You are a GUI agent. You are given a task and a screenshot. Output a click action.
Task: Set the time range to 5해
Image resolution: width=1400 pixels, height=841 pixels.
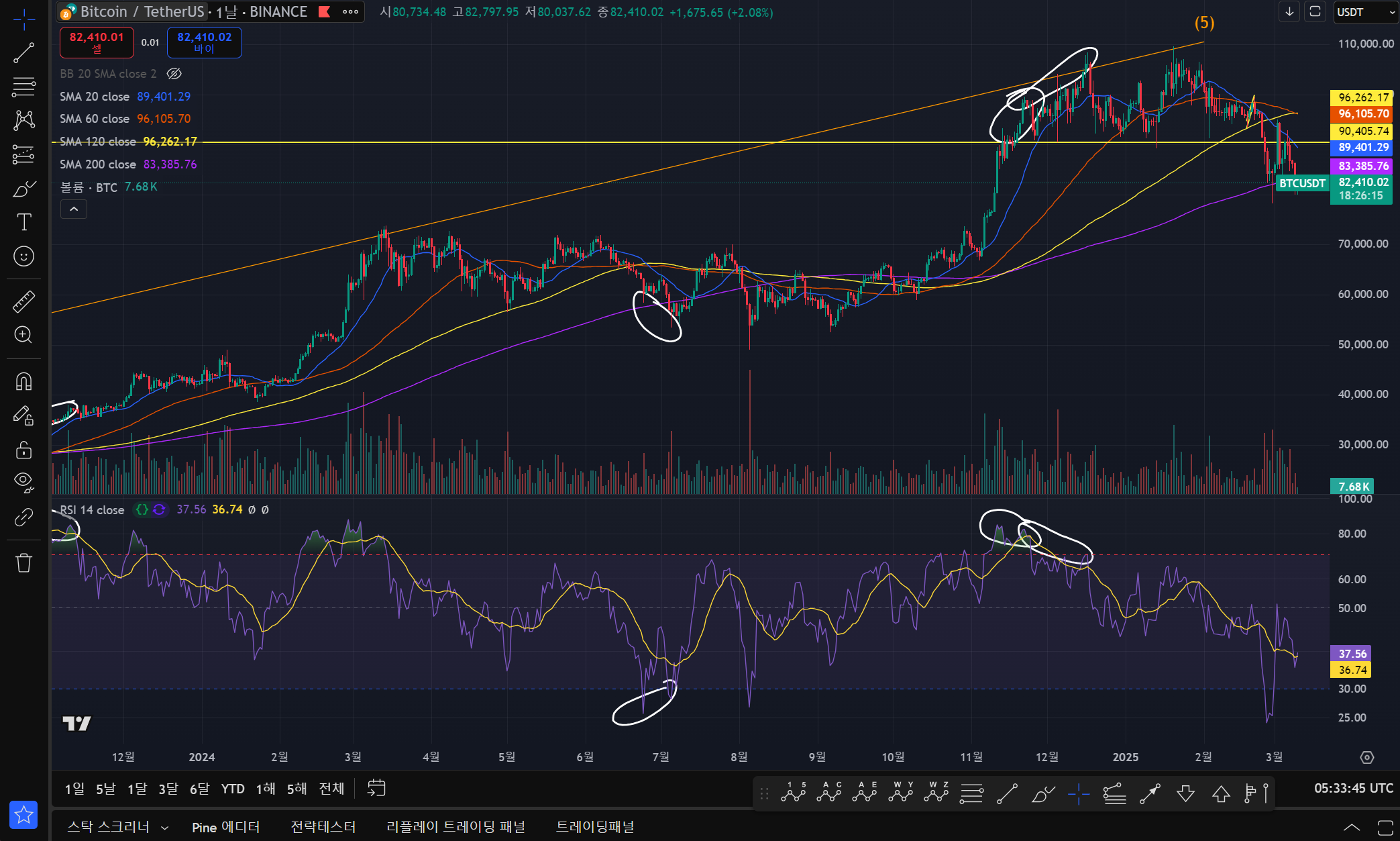[x=297, y=789]
